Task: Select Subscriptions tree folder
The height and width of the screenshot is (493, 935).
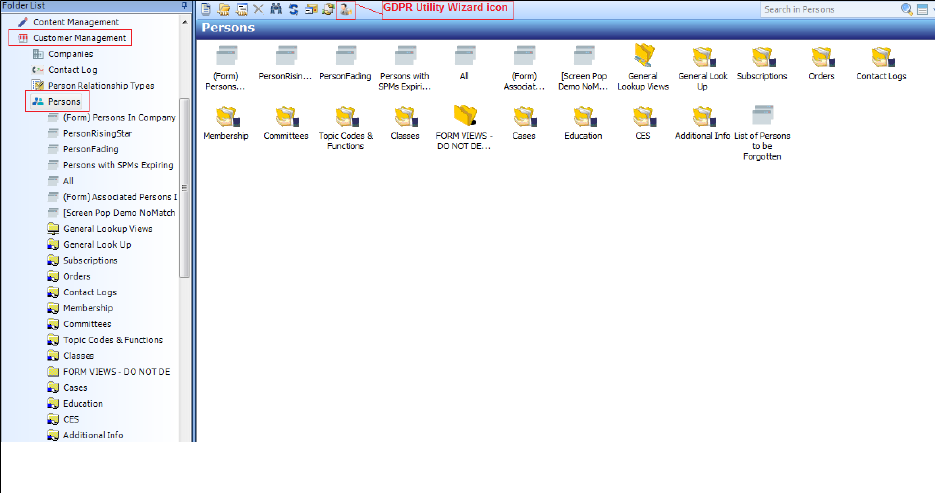Action: pos(90,261)
